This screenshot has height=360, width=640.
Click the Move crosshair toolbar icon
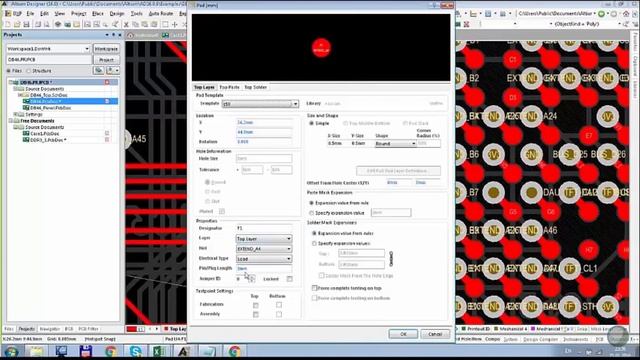click(175, 24)
